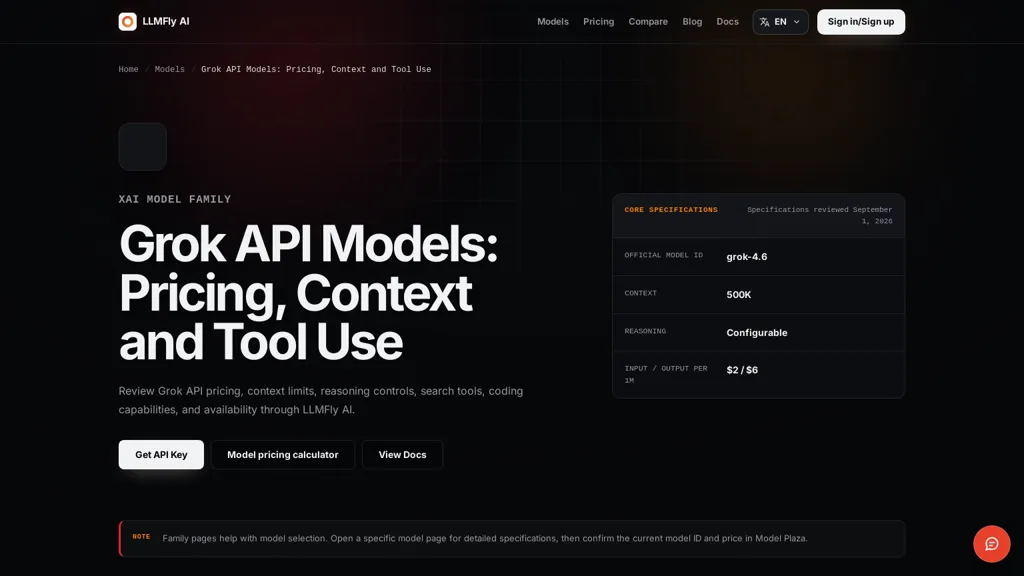The width and height of the screenshot is (1024, 576).
Task: Click the Family pages note sentence
Action: [x=485, y=538]
